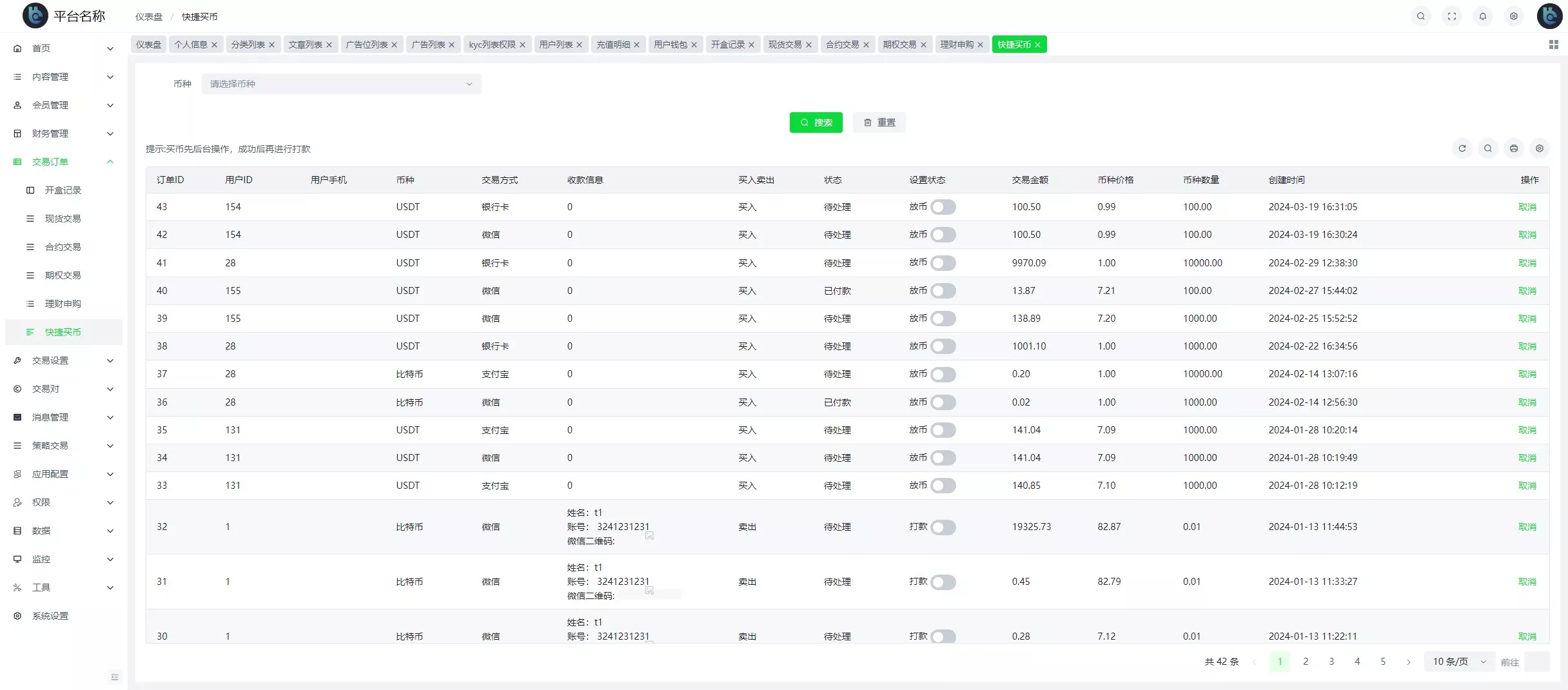This screenshot has height=690, width=1568.
Task: Open the tab grid menu icon
Action: pyautogui.click(x=1553, y=44)
